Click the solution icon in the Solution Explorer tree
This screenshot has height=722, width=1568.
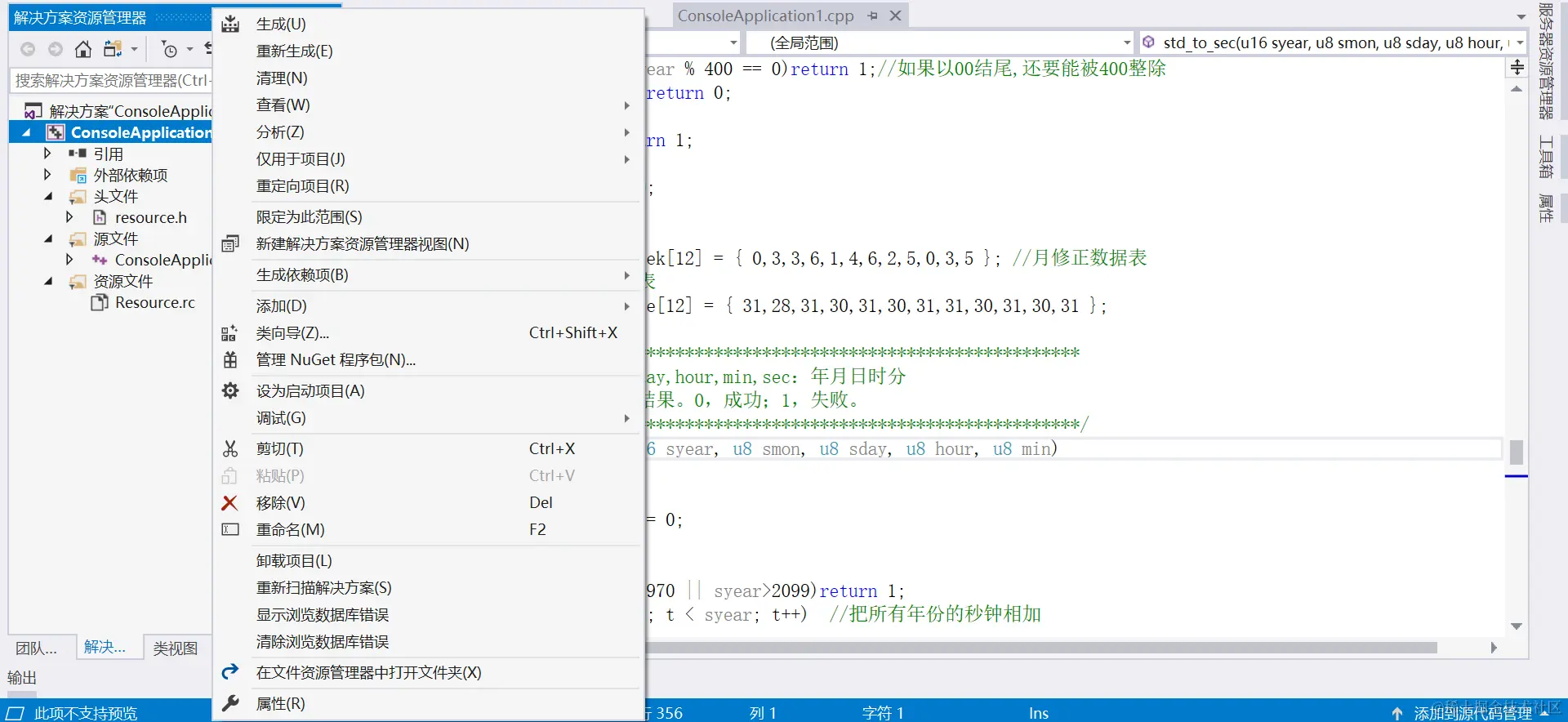pos(33,111)
